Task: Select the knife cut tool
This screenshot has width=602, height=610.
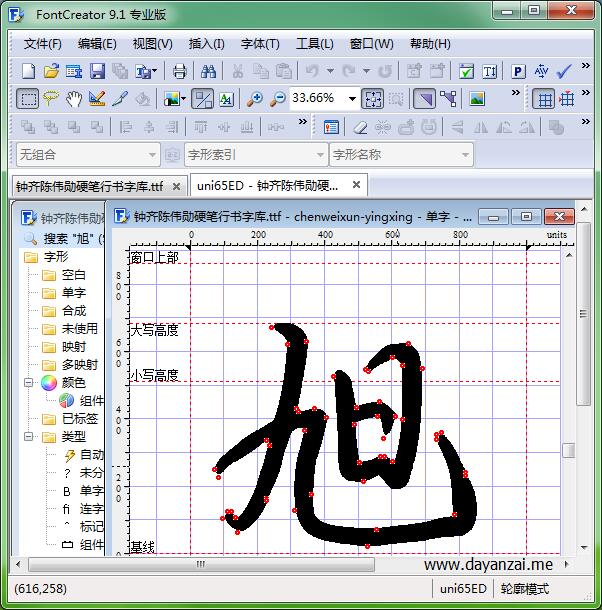Action: pyautogui.click(x=120, y=99)
